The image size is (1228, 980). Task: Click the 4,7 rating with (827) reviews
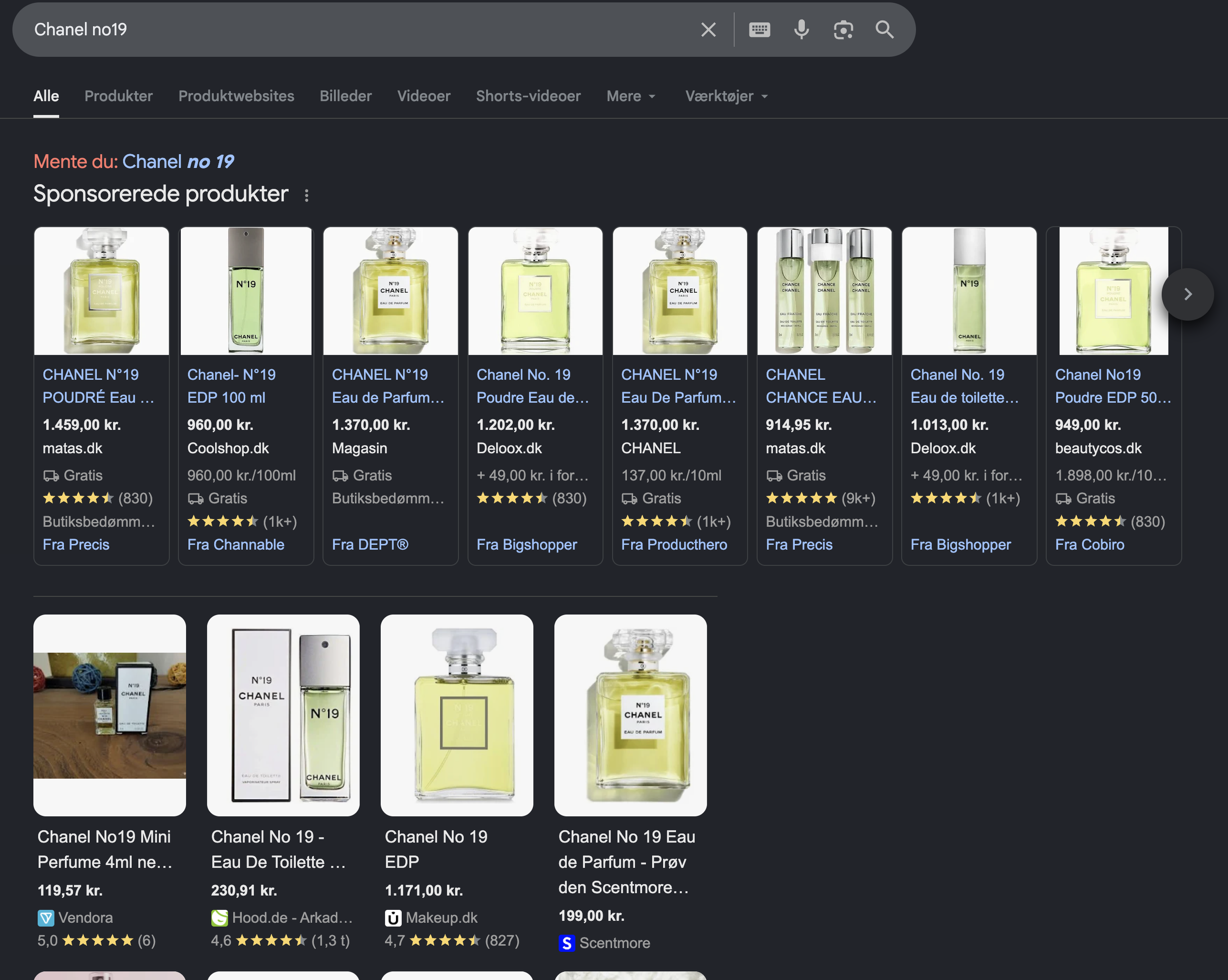pyautogui.click(x=452, y=941)
